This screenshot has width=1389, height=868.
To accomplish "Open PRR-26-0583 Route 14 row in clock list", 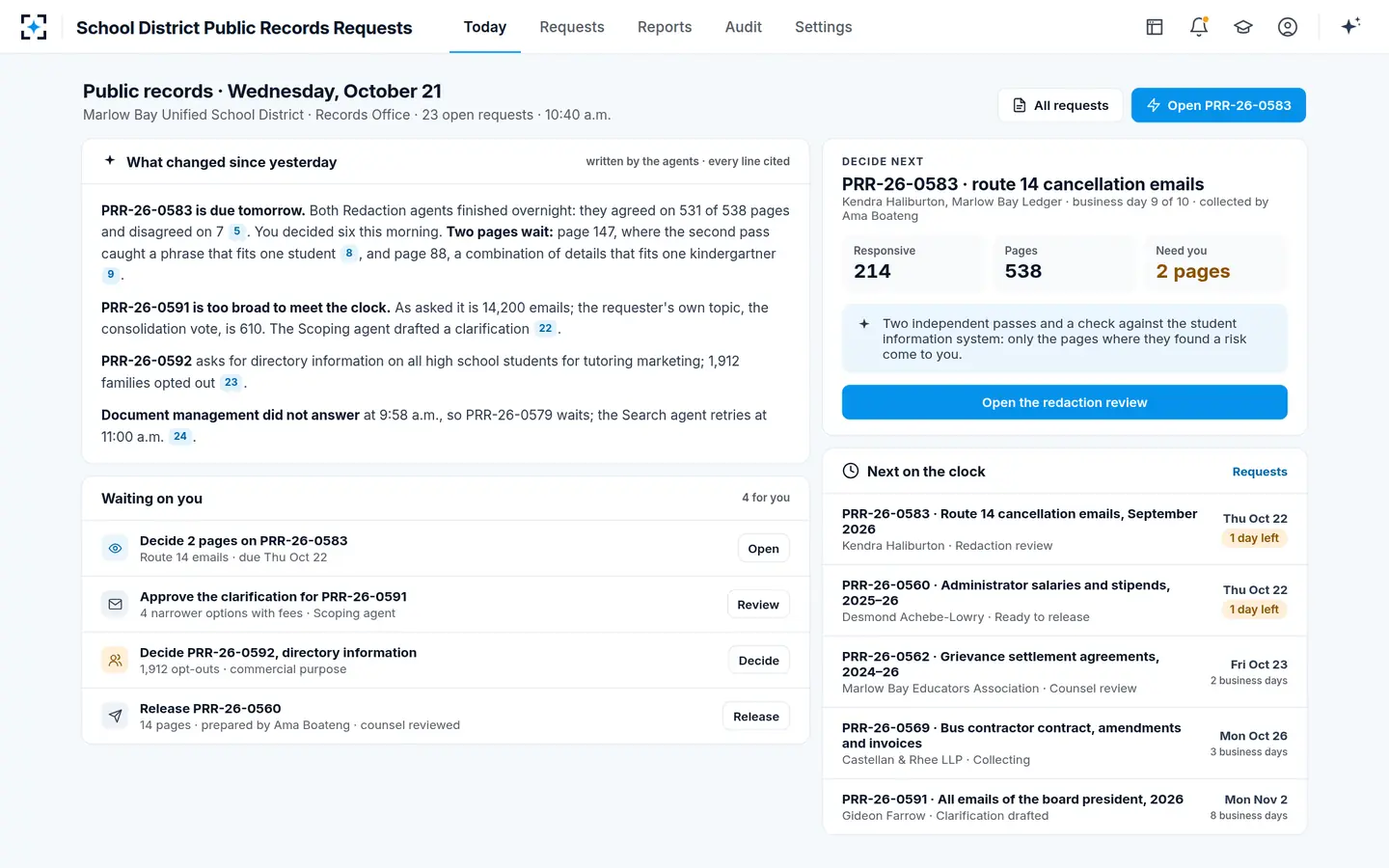I will click(1065, 529).
